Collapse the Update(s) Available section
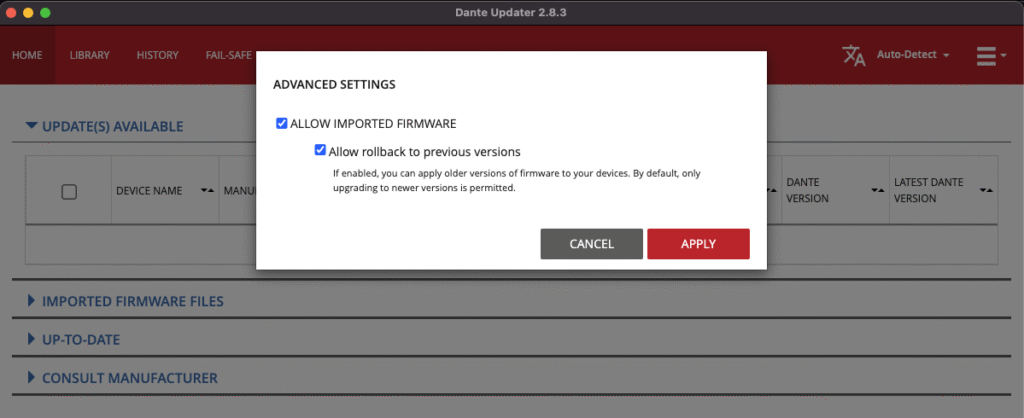Screen dimensions: 1024x418 point(105,126)
